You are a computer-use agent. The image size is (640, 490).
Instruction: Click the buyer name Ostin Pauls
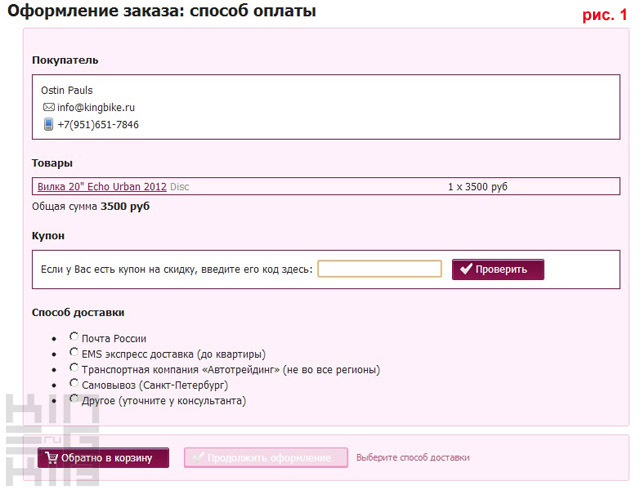coord(66,90)
